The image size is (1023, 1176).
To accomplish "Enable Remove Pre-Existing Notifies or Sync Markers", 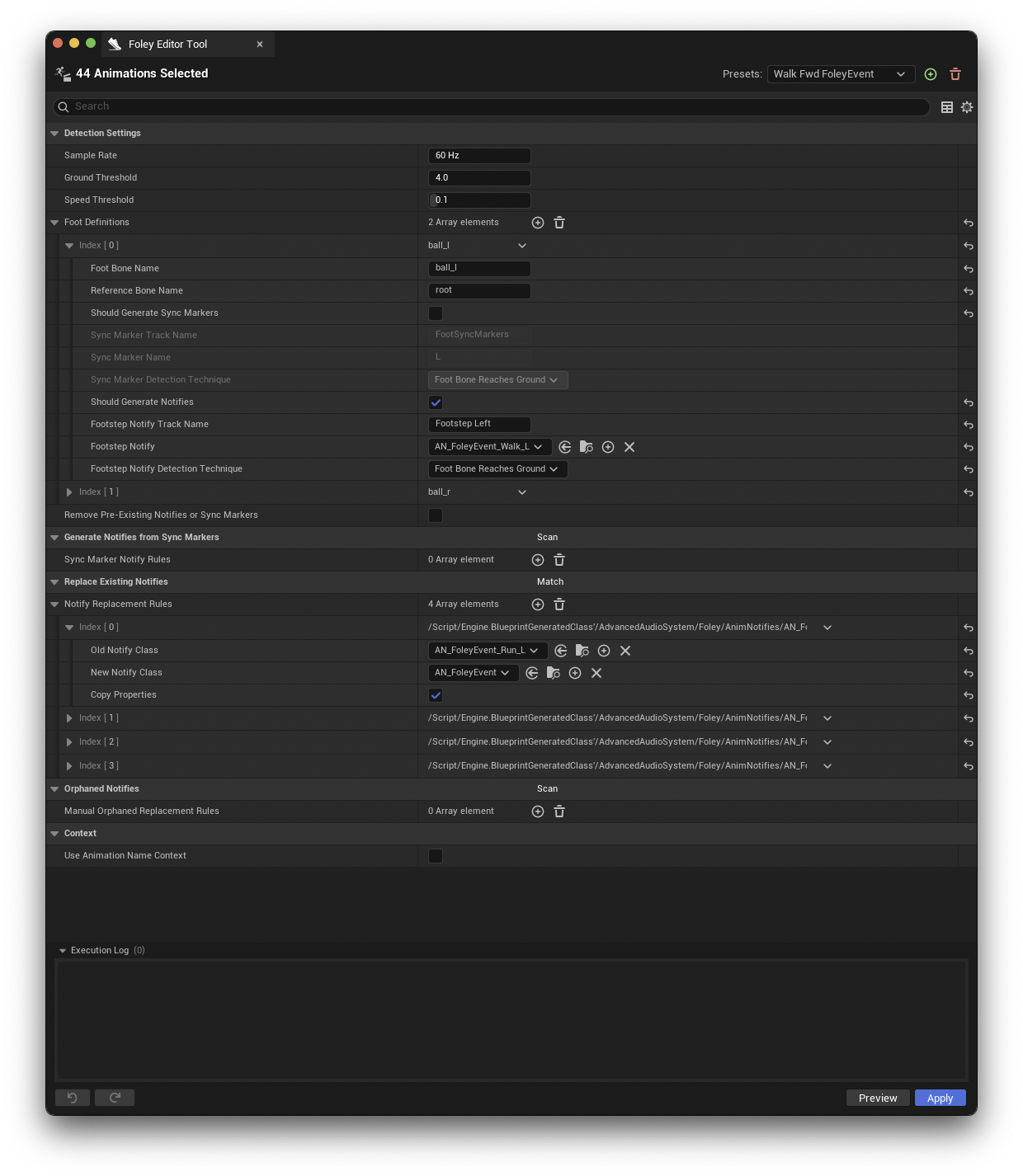I will (436, 515).
